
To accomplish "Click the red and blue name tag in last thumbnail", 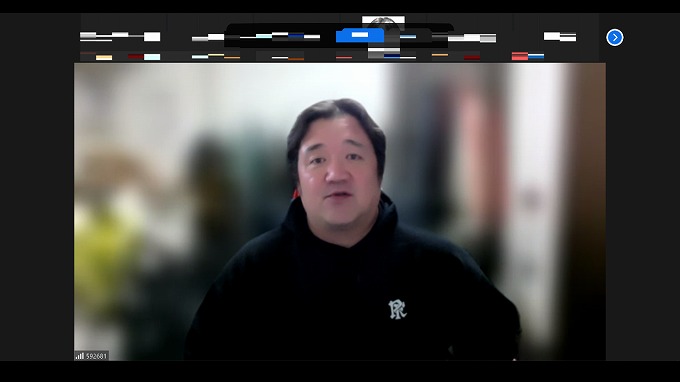I will click(x=528, y=56).
